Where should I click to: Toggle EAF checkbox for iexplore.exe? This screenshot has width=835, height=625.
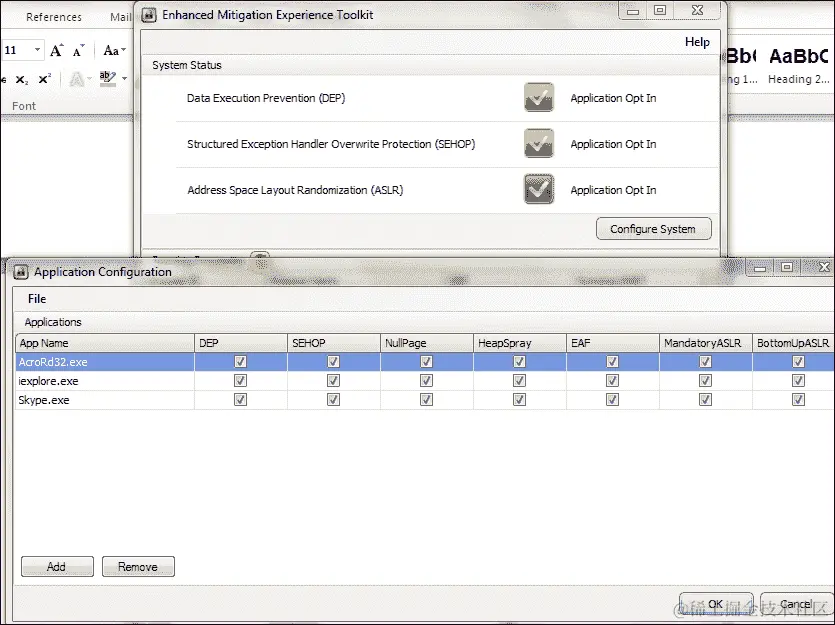612,381
